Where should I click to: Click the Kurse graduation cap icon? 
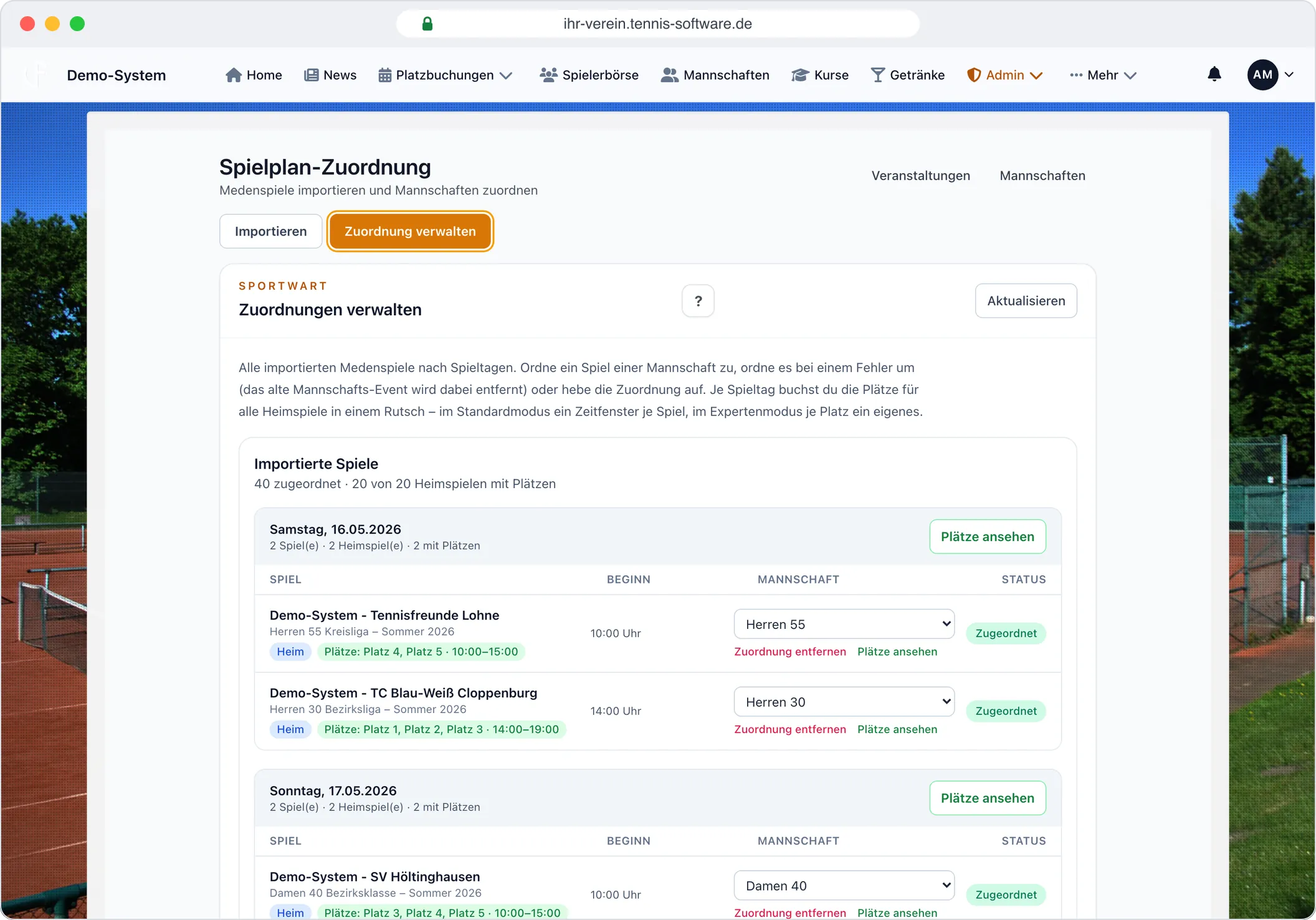pyautogui.click(x=800, y=75)
